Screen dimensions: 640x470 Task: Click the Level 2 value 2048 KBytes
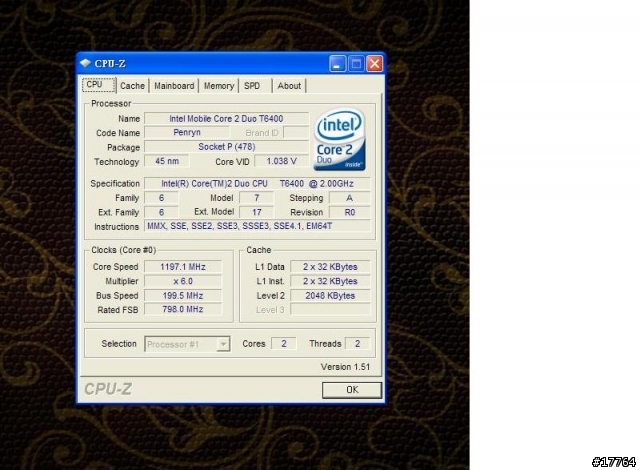330,295
